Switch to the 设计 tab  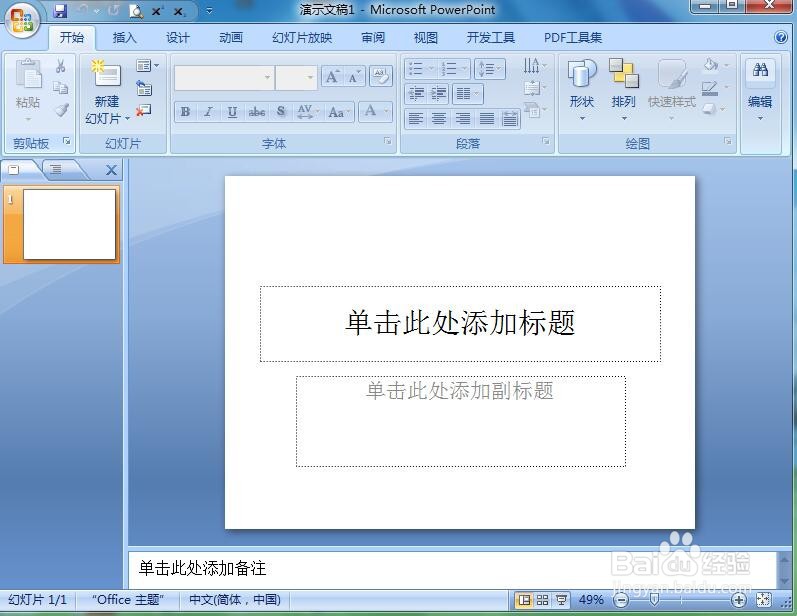coord(177,38)
